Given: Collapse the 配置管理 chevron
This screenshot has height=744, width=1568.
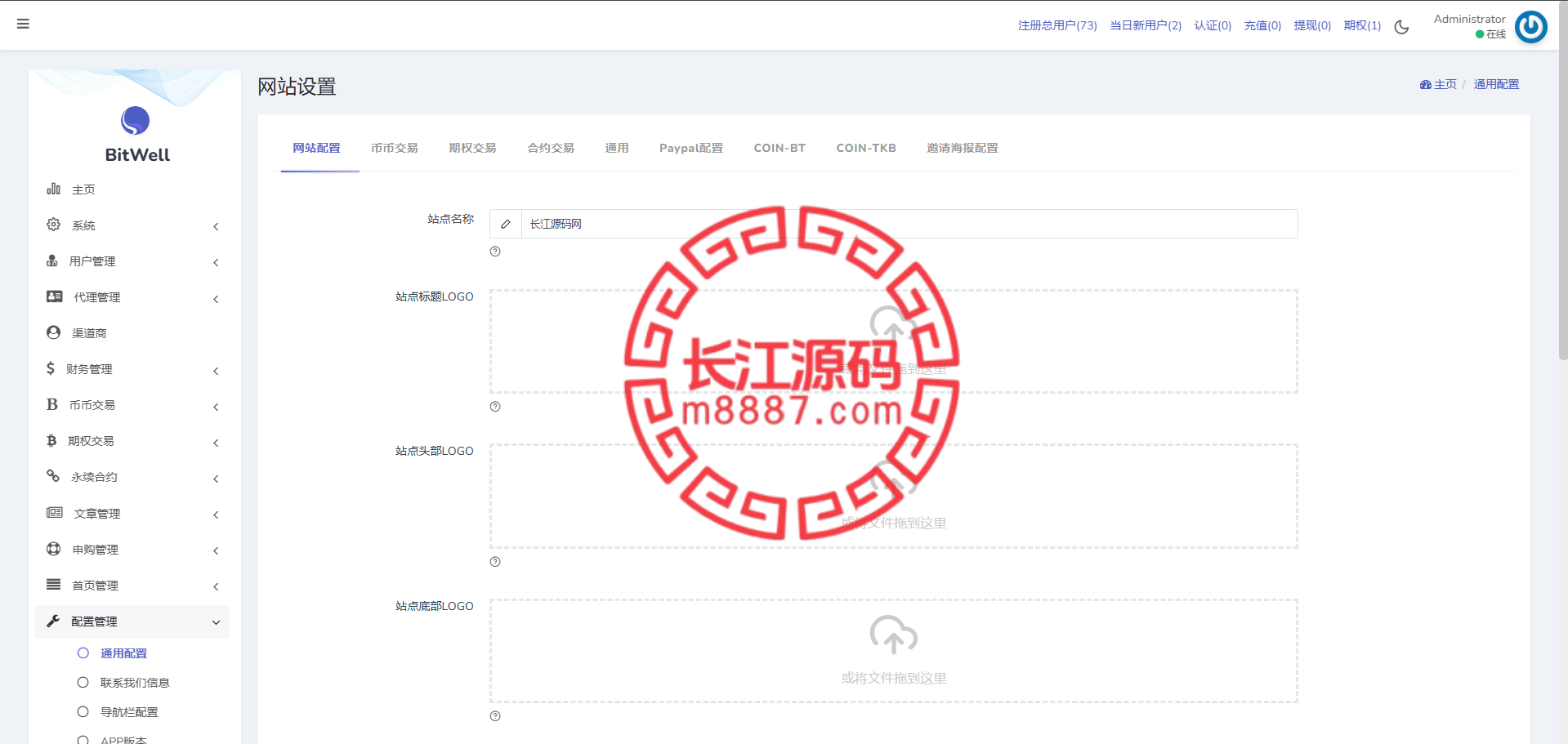Looking at the screenshot, I should [x=216, y=622].
